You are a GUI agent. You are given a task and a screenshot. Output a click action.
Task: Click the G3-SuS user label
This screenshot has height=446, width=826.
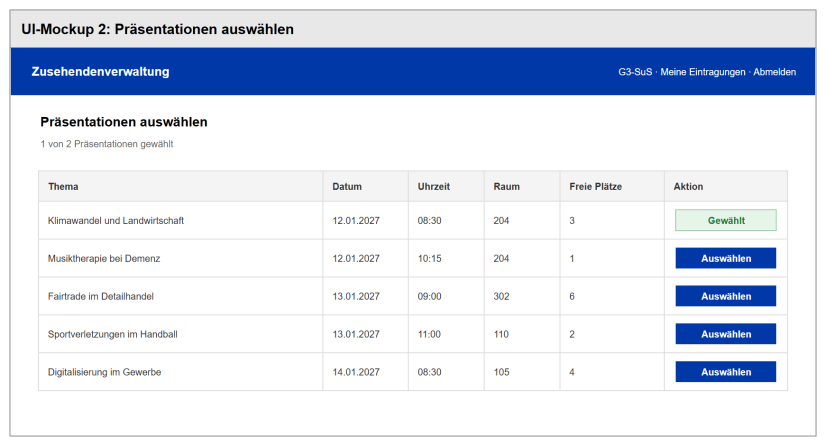[x=635, y=72]
